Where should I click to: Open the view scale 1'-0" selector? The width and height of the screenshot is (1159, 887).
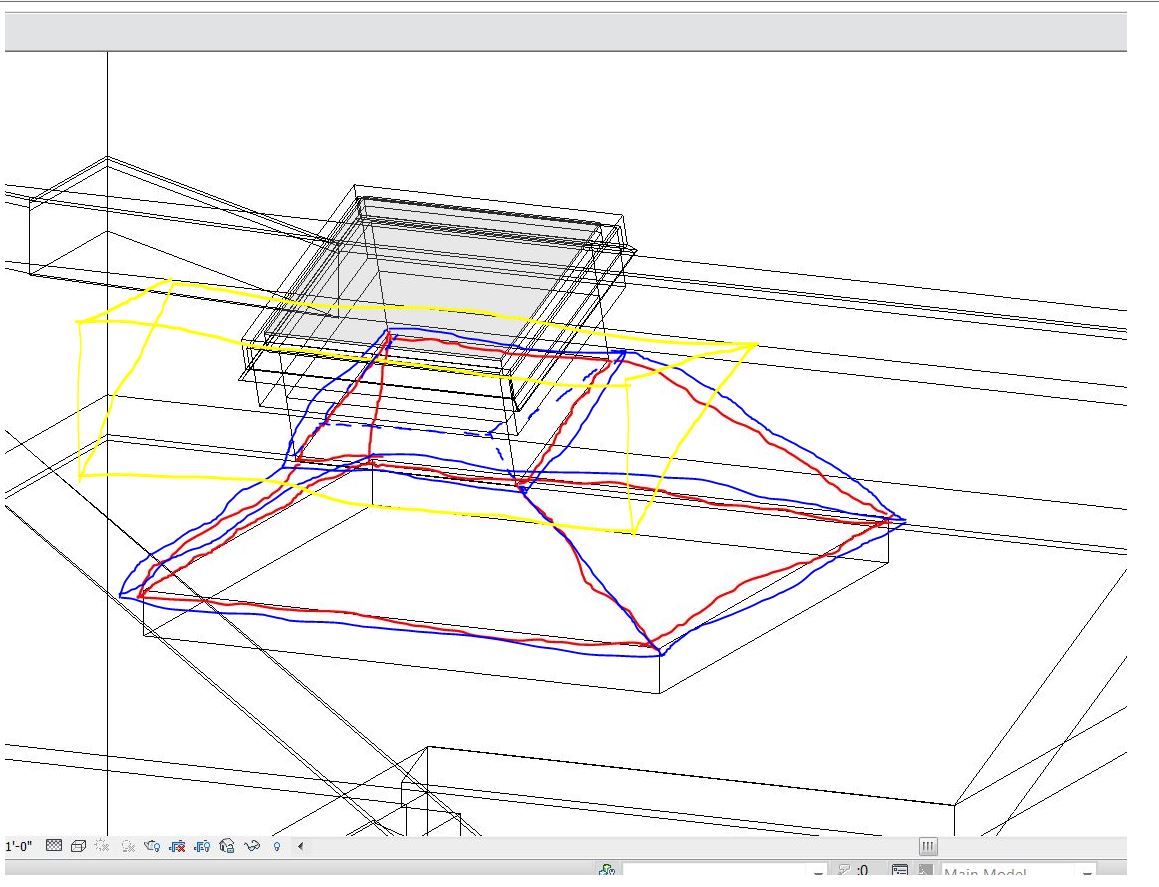(x=20, y=846)
